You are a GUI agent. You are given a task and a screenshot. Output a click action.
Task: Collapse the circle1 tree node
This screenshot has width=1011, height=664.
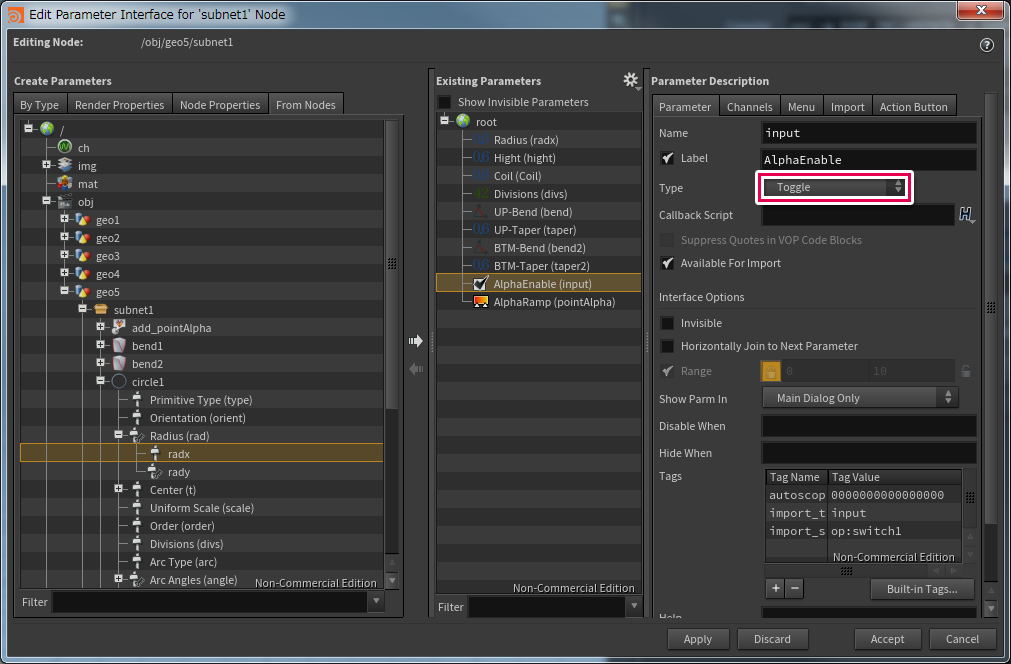pyautogui.click(x=101, y=381)
